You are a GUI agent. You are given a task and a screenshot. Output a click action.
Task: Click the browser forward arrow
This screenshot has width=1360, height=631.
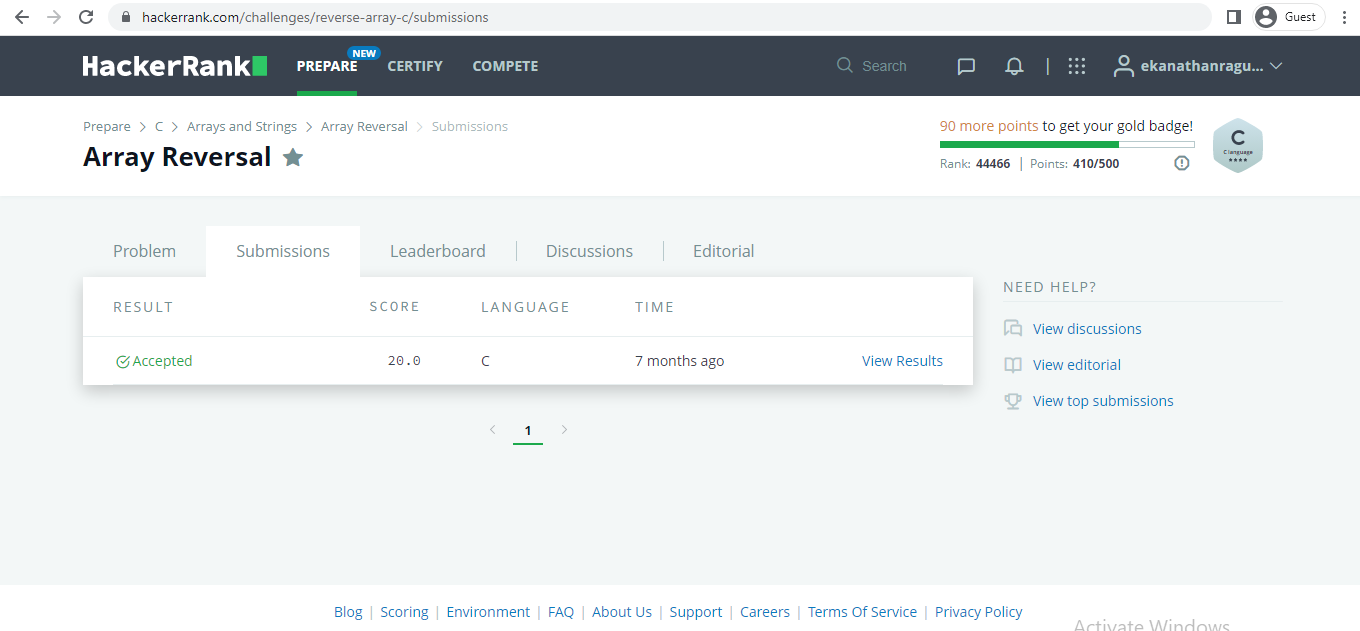(x=54, y=17)
